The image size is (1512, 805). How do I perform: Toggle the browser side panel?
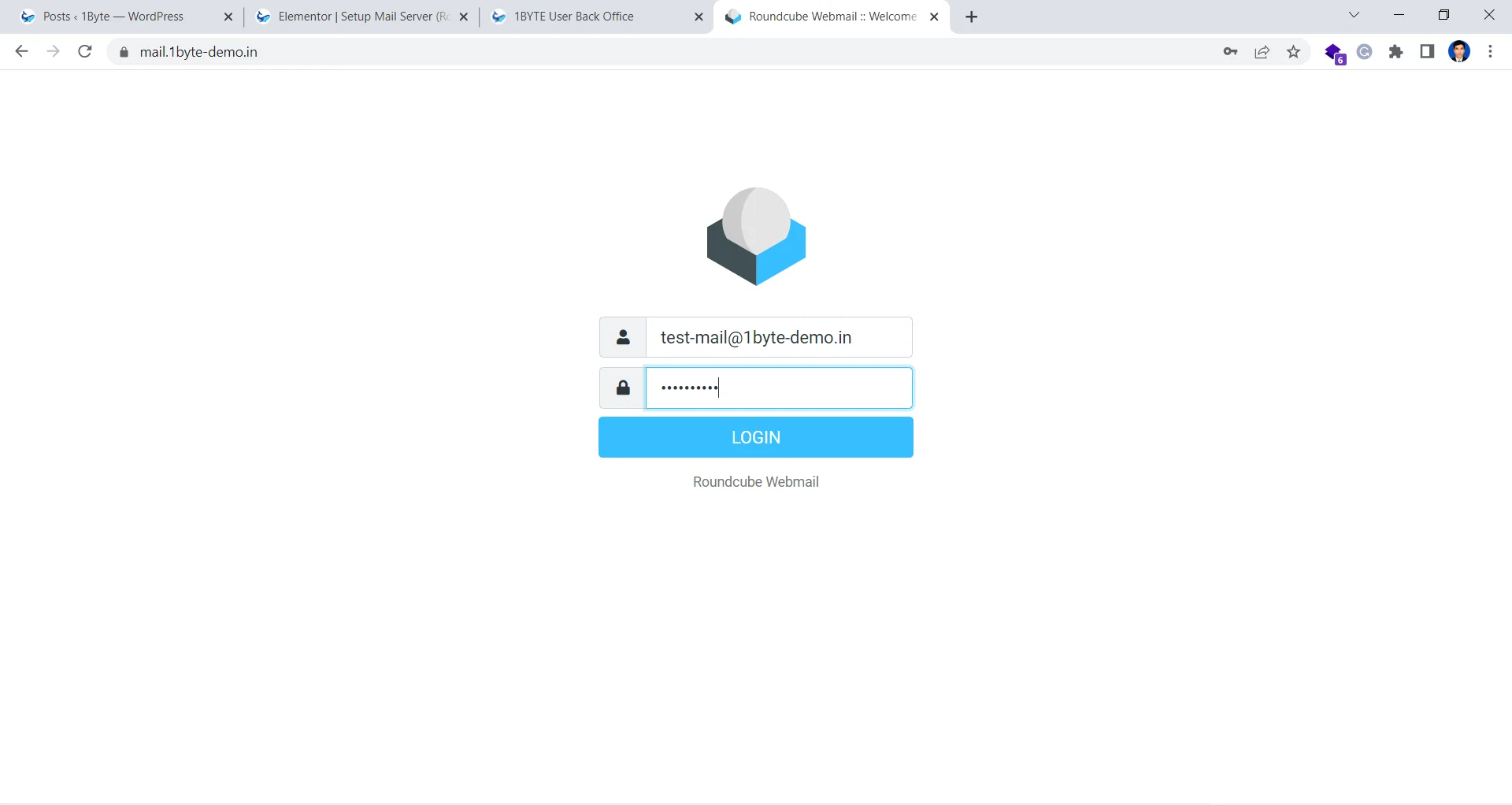(1427, 52)
